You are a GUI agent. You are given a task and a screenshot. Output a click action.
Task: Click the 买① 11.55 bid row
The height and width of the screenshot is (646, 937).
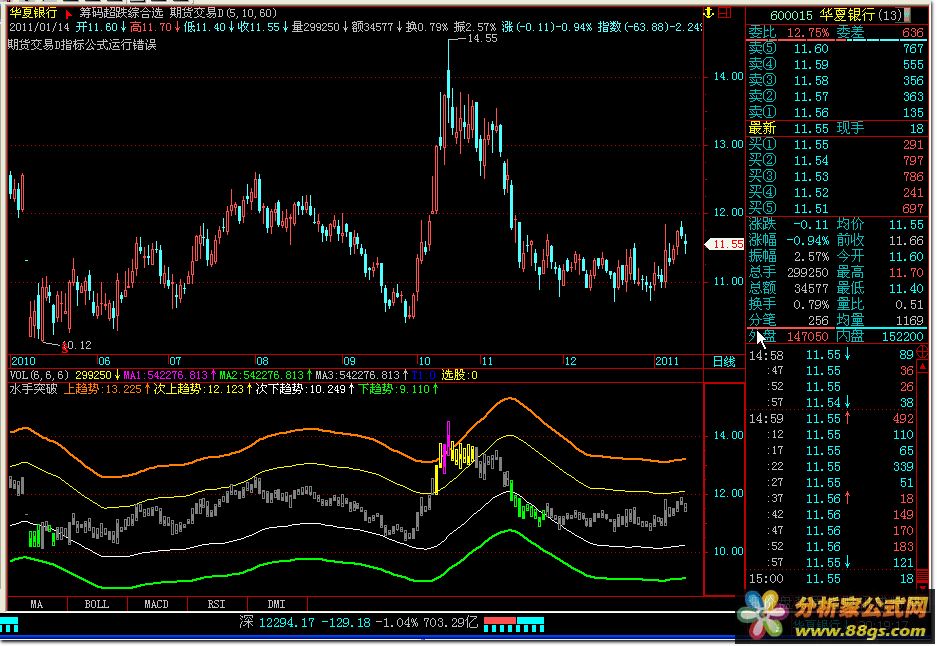pyautogui.click(x=836, y=145)
